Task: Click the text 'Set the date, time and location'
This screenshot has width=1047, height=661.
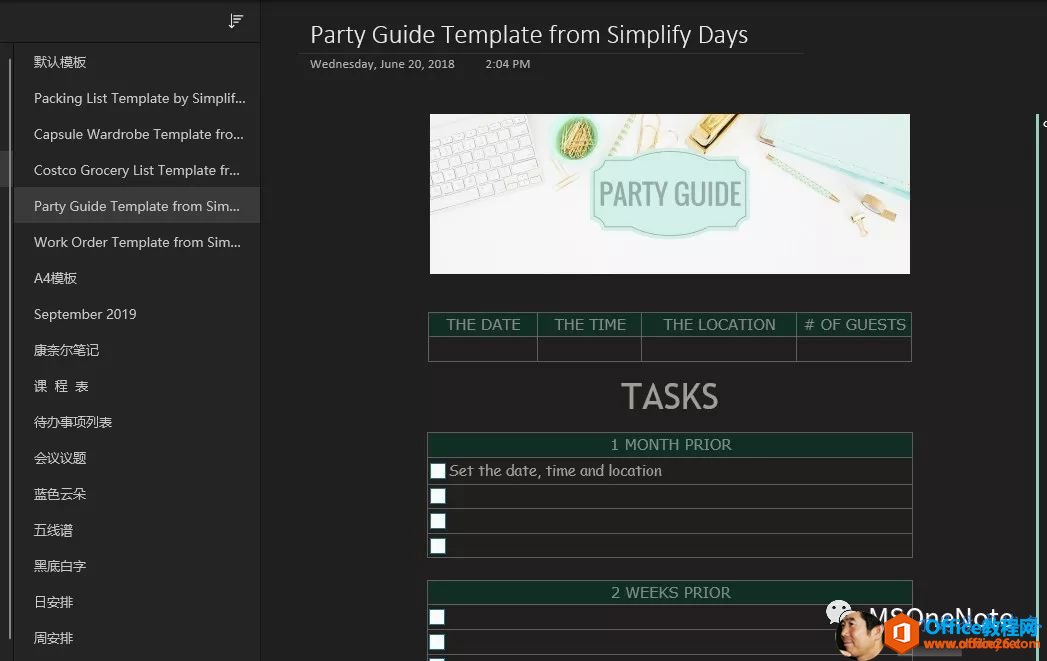Action: click(556, 471)
